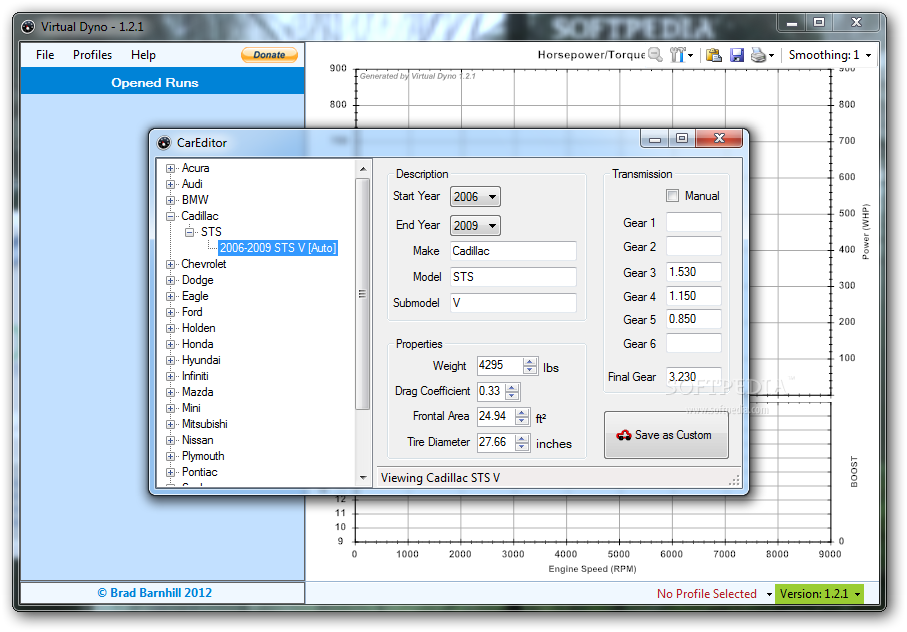Click the Brad Barnhill 2012 copyright link

pos(154,593)
